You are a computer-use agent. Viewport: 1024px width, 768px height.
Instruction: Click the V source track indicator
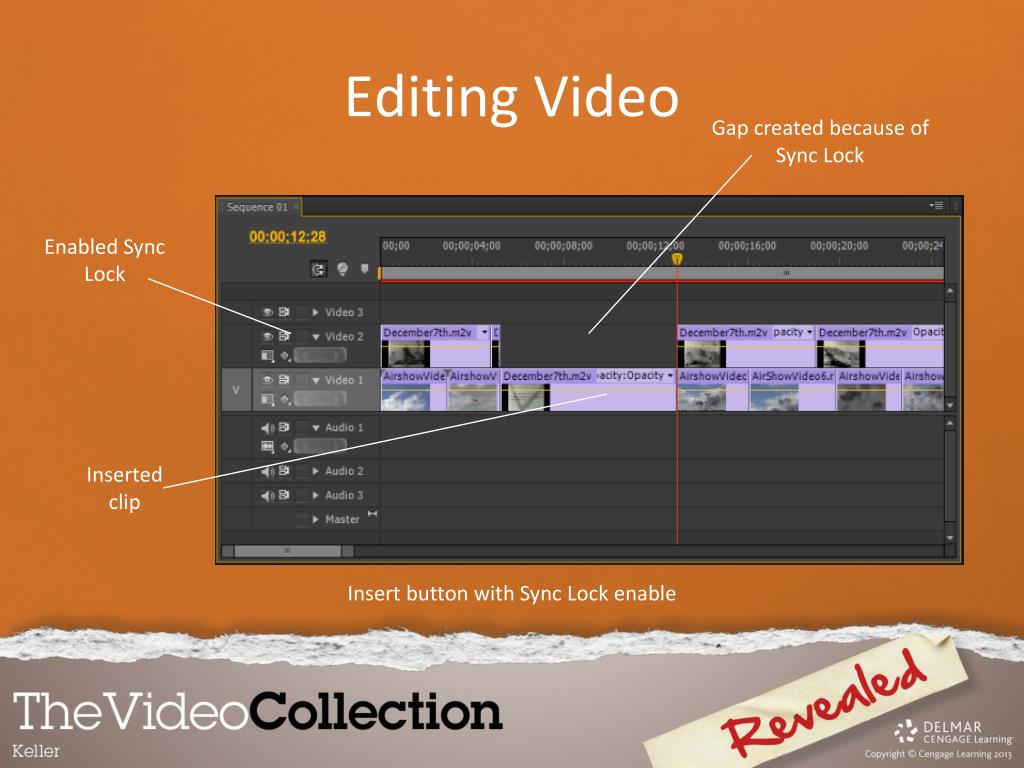tap(236, 390)
